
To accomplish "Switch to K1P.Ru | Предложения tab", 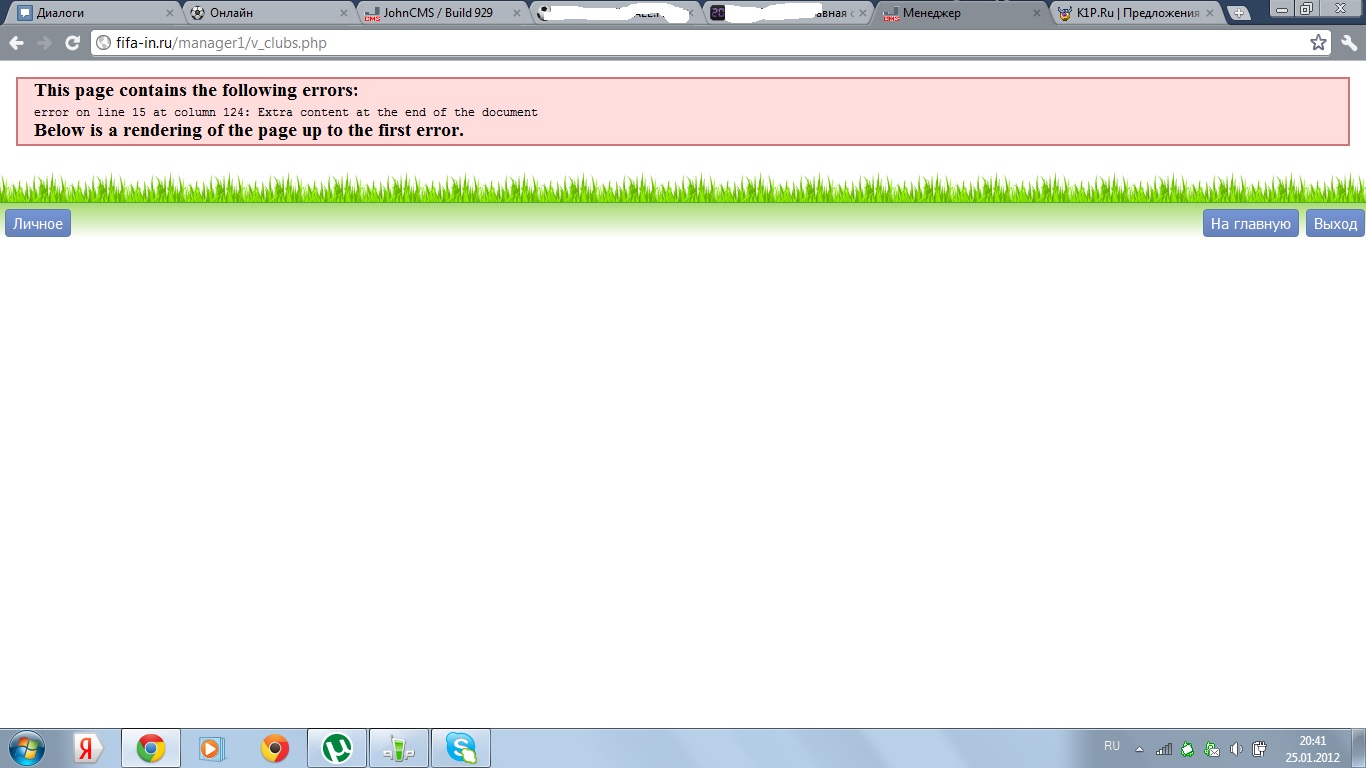I will click(x=1137, y=13).
